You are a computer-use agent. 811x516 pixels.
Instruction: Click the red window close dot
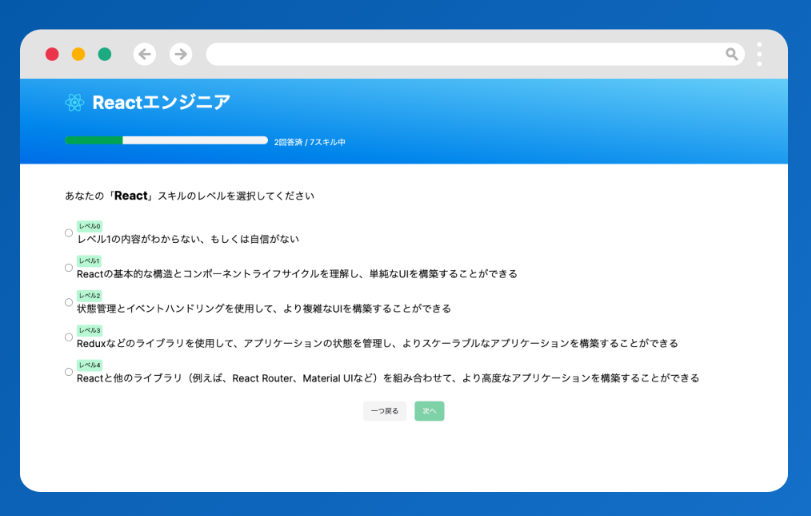pyautogui.click(x=52, y=54)
